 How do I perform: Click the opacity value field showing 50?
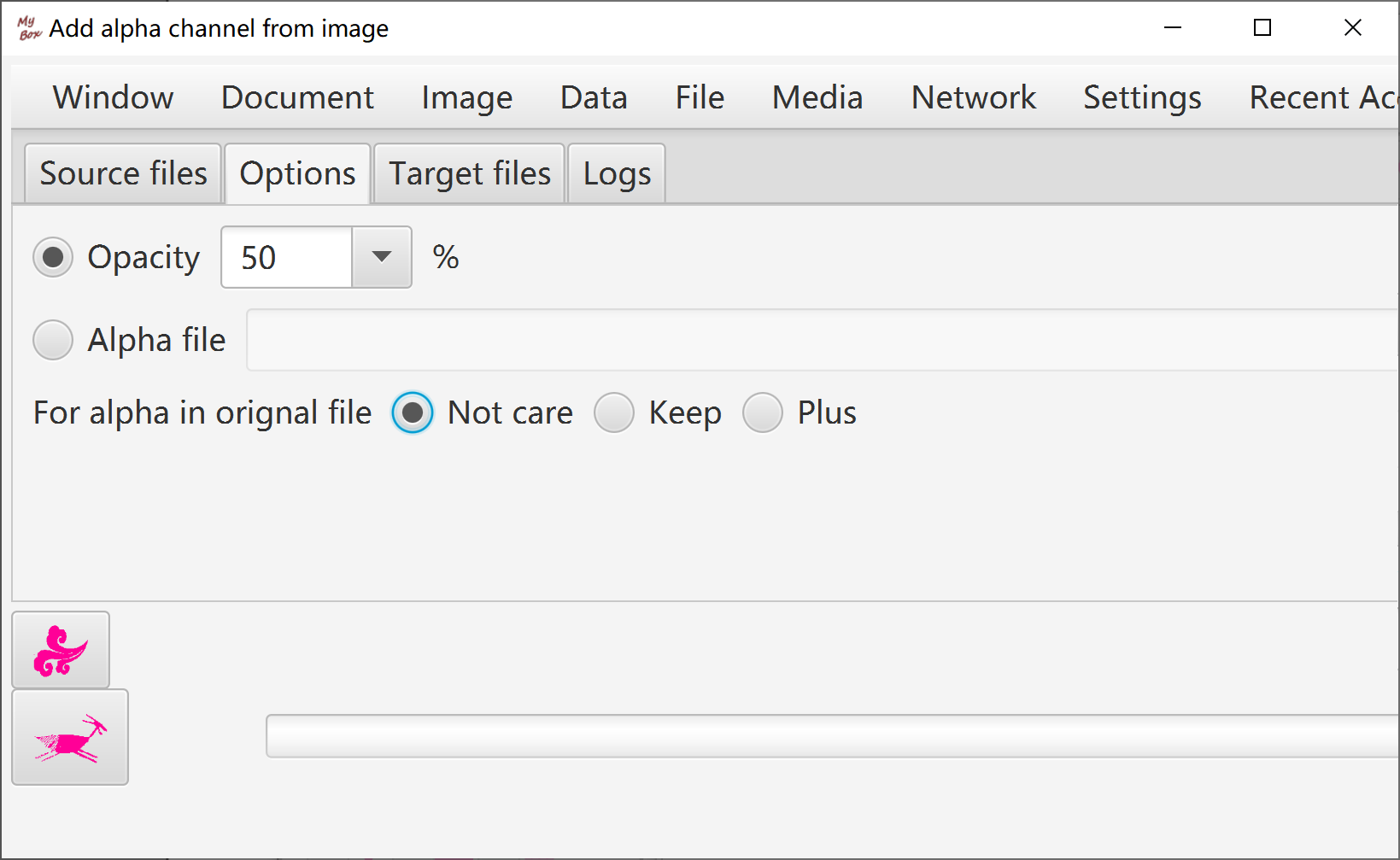coord(287,257)
